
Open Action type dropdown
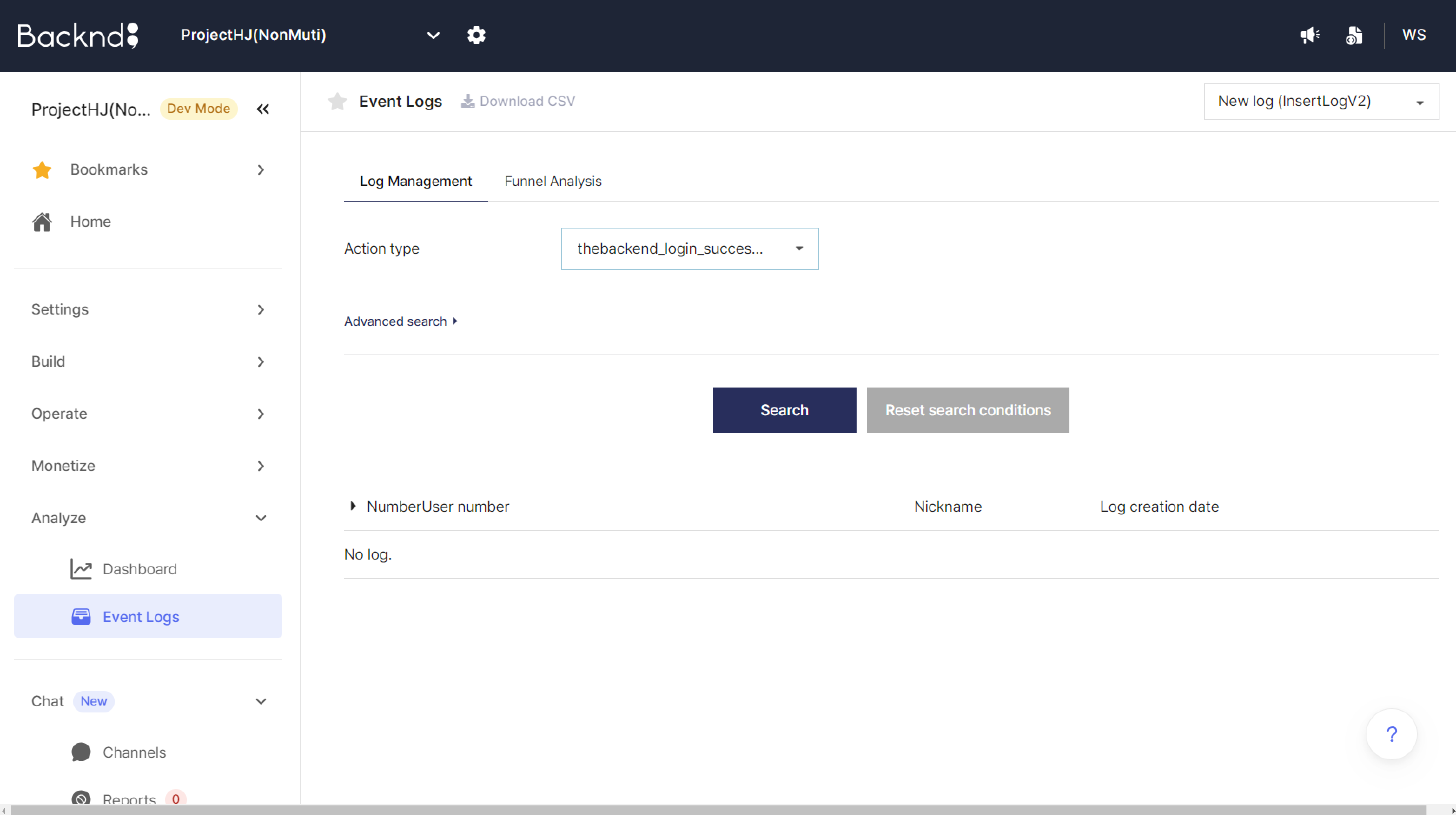click(690, 249)
